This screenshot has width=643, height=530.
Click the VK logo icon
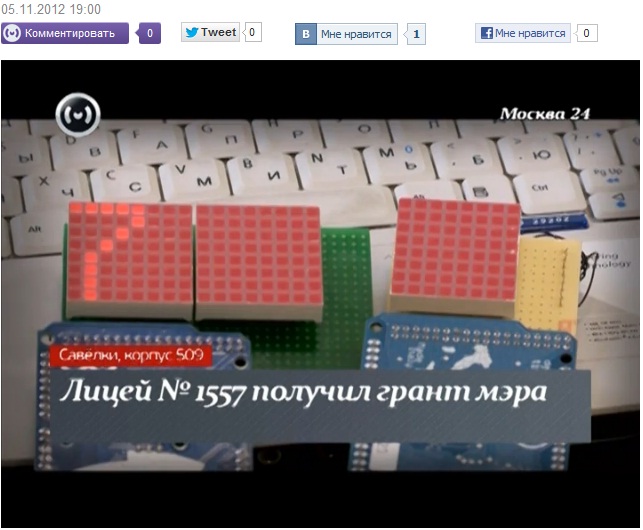coord(306,34)
